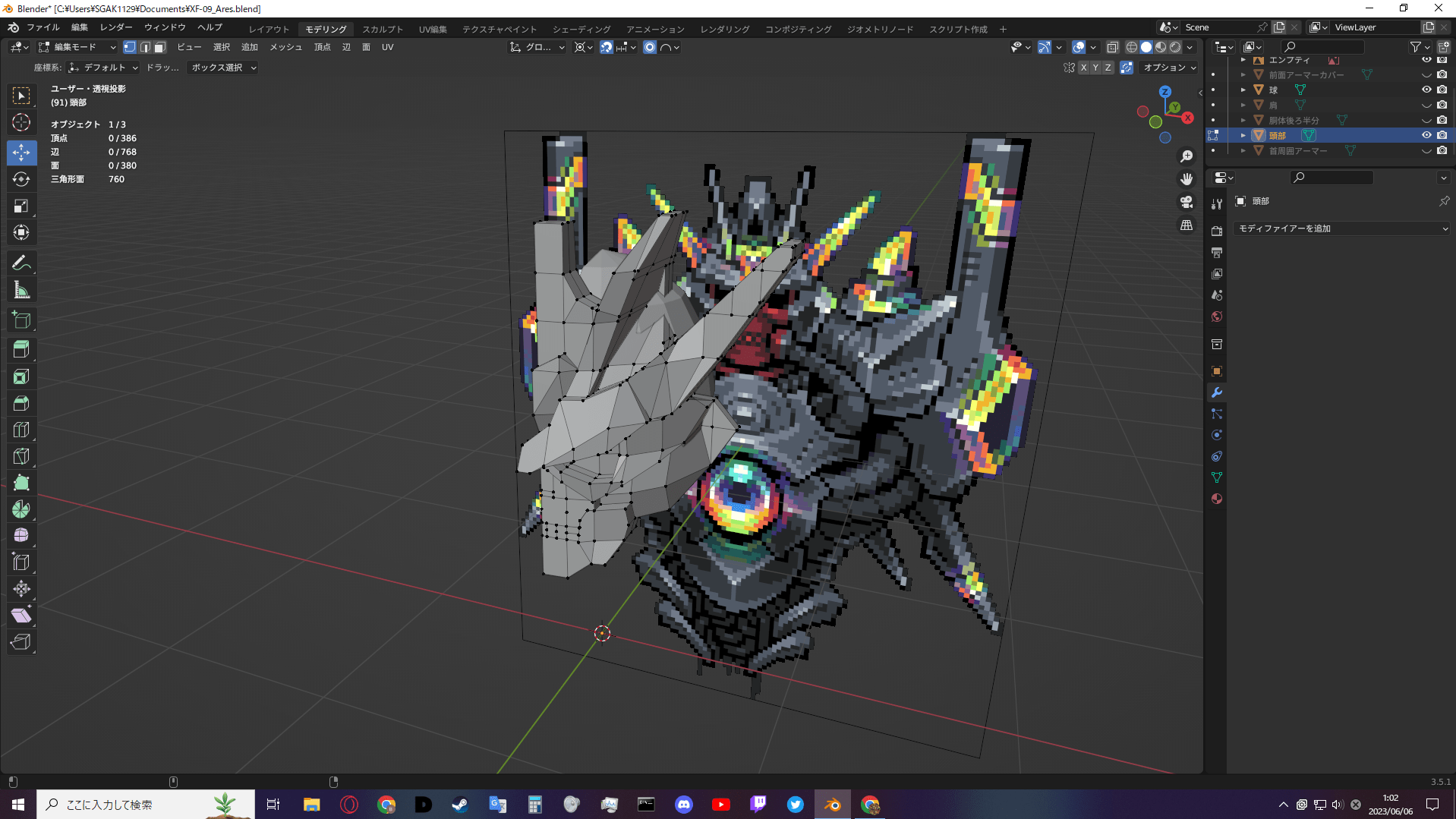The height and width of the screenshot is (819, 1456).
Task: Toggle X axis mirror button
Action: click(1083, 68)
